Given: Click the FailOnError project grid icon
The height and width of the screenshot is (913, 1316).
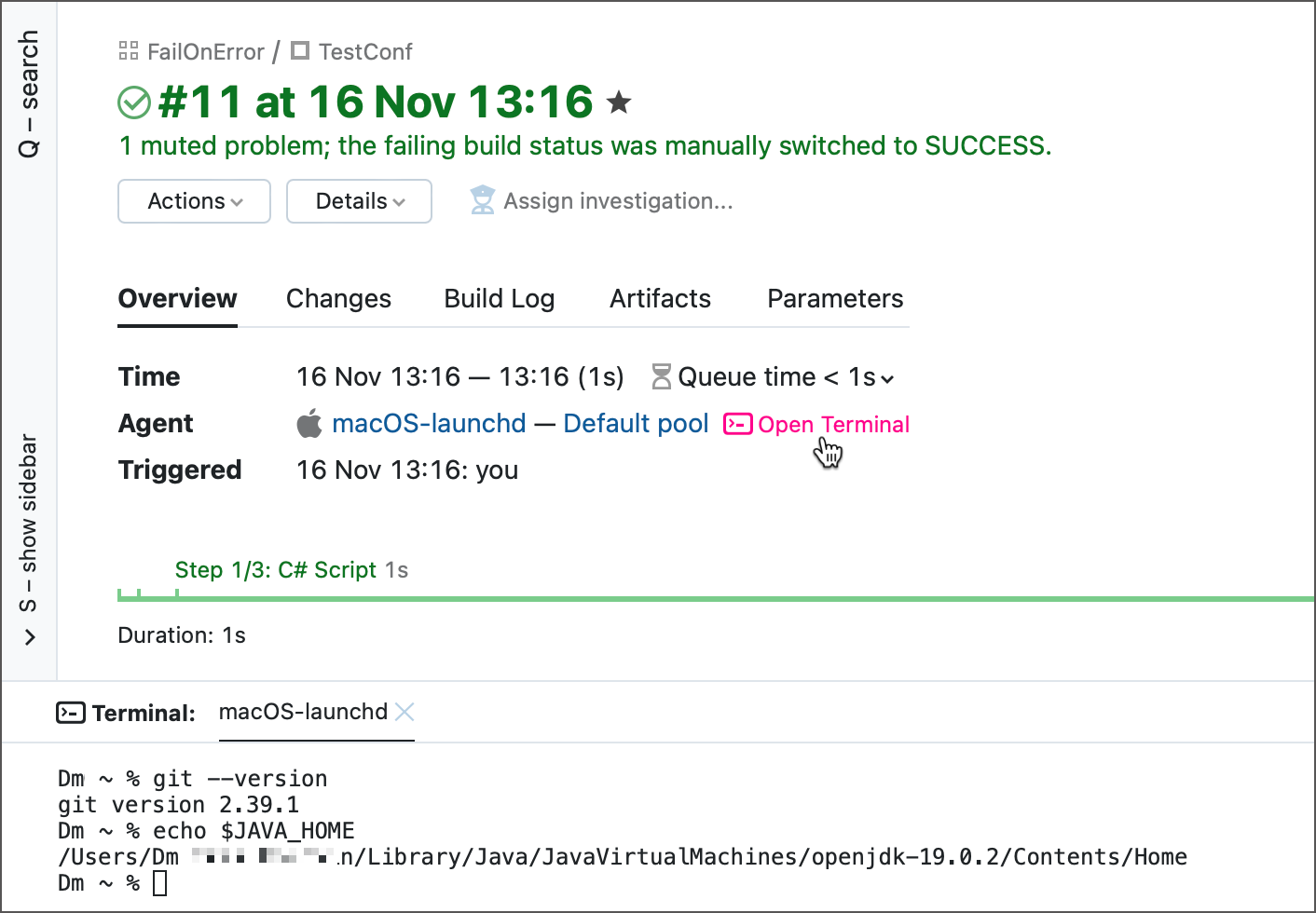Looking at the screenshot, I should [129, 51].
